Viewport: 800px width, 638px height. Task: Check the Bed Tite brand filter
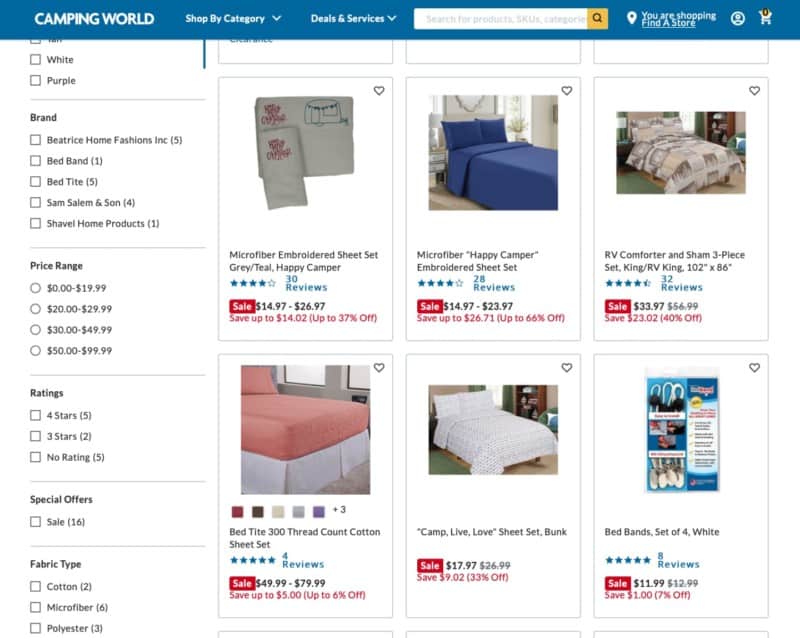[x=35, y=182]
